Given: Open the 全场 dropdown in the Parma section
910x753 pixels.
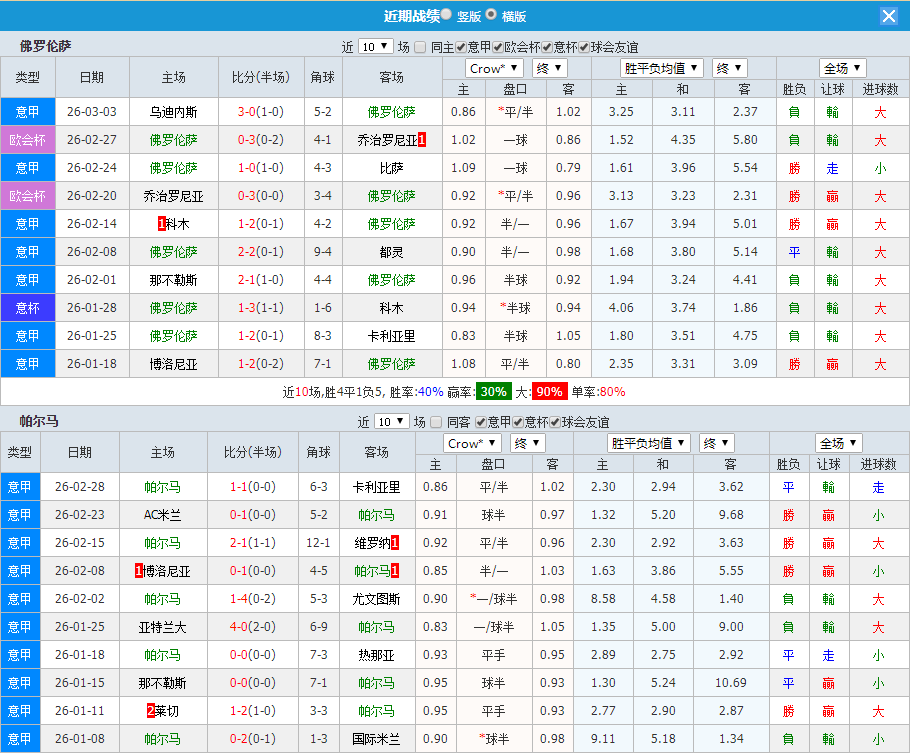Looking at the screenshot, I should point(838,442).
